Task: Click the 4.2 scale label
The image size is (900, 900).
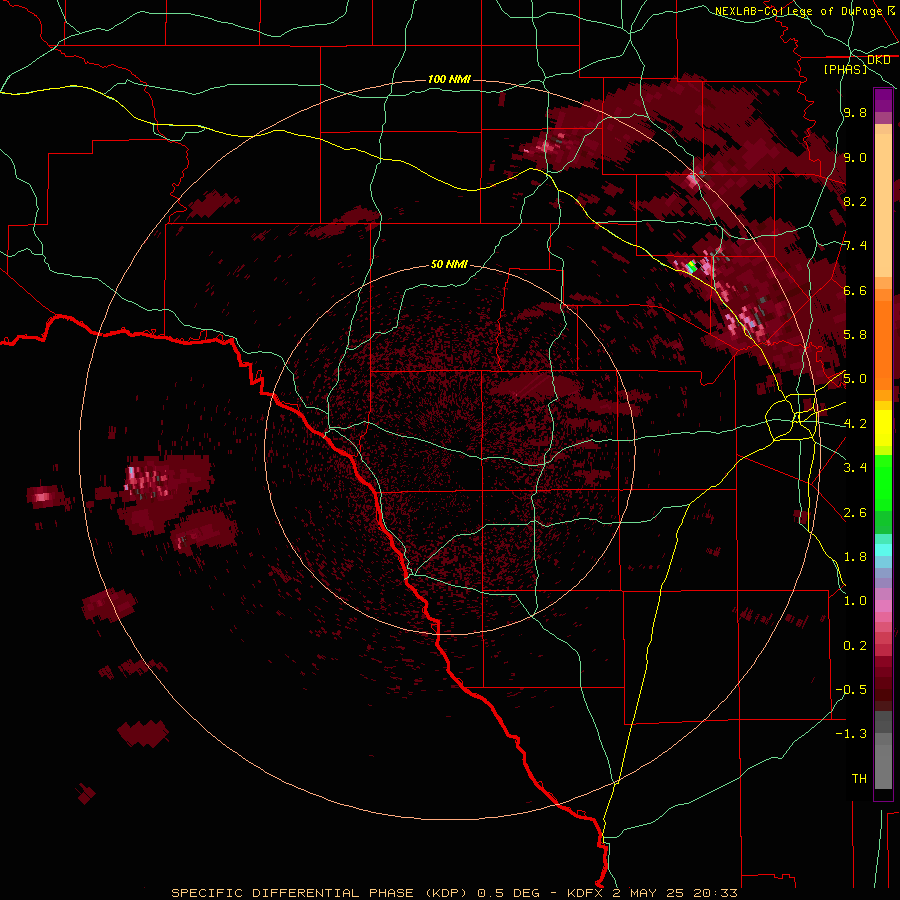Action: click(x=855, y=424)
